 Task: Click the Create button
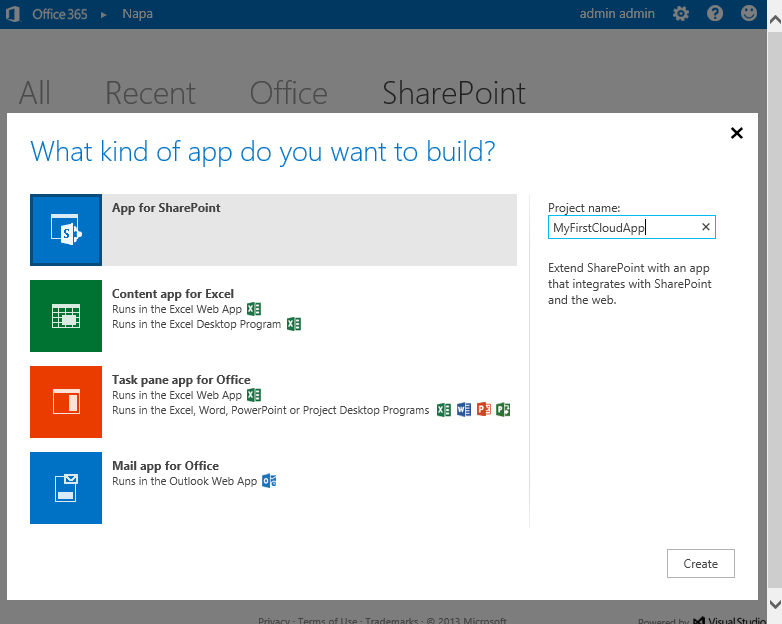point(700,564)
